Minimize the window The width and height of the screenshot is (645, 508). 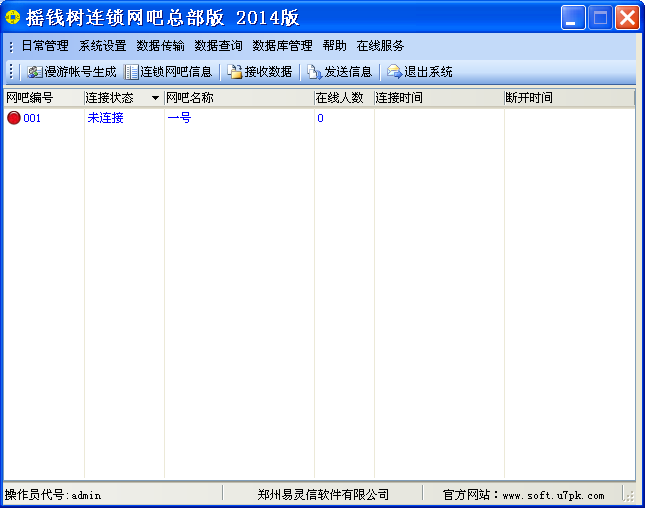click(x=573, y=18)
